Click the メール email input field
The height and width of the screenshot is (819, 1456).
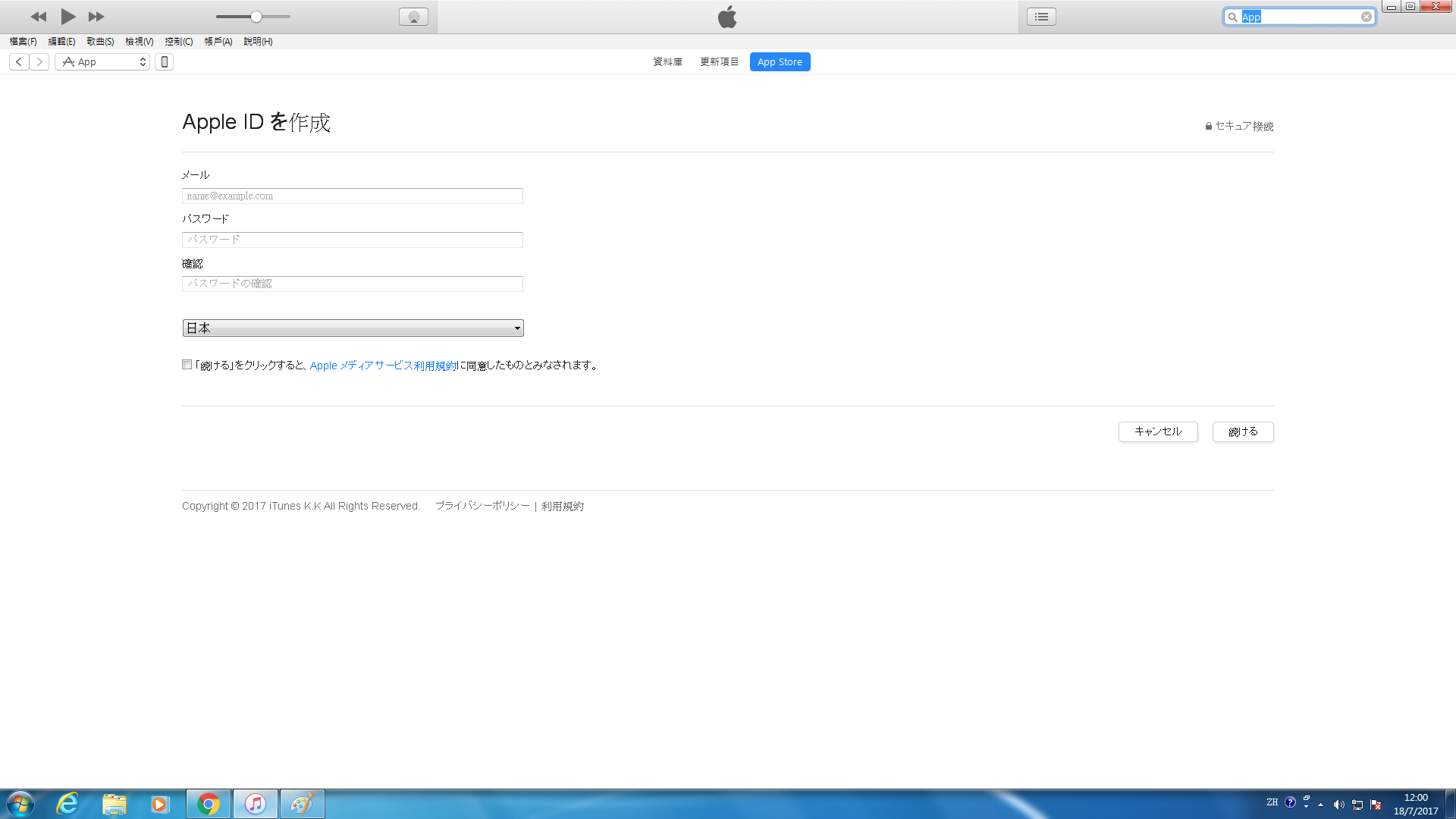point(353,196)
